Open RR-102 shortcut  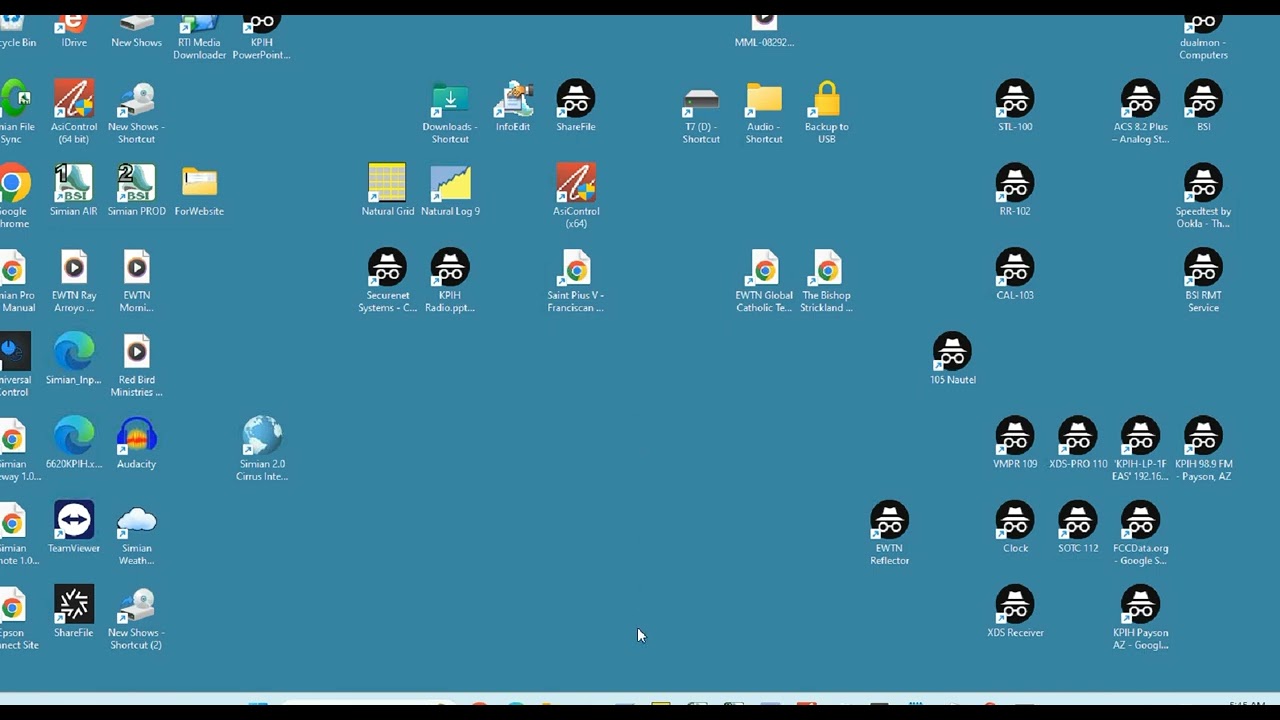tap(1015, 190)
